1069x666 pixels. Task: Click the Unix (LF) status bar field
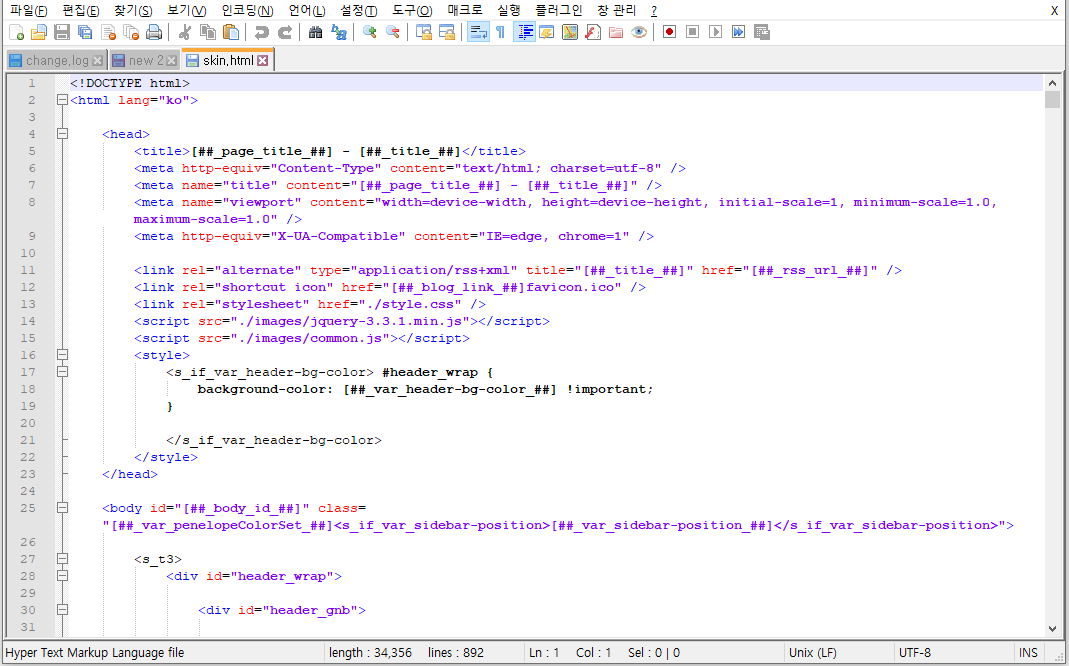(x=838, y=652)
